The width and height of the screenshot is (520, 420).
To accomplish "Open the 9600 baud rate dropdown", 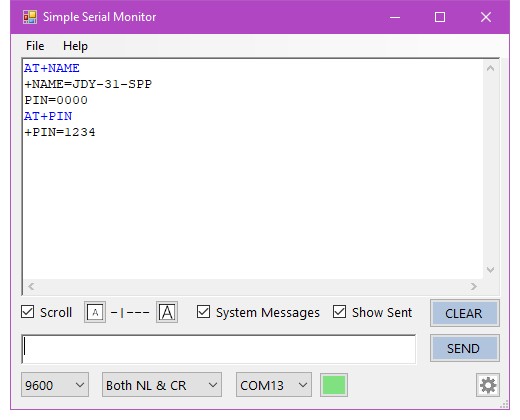I will tap(55, 385).
